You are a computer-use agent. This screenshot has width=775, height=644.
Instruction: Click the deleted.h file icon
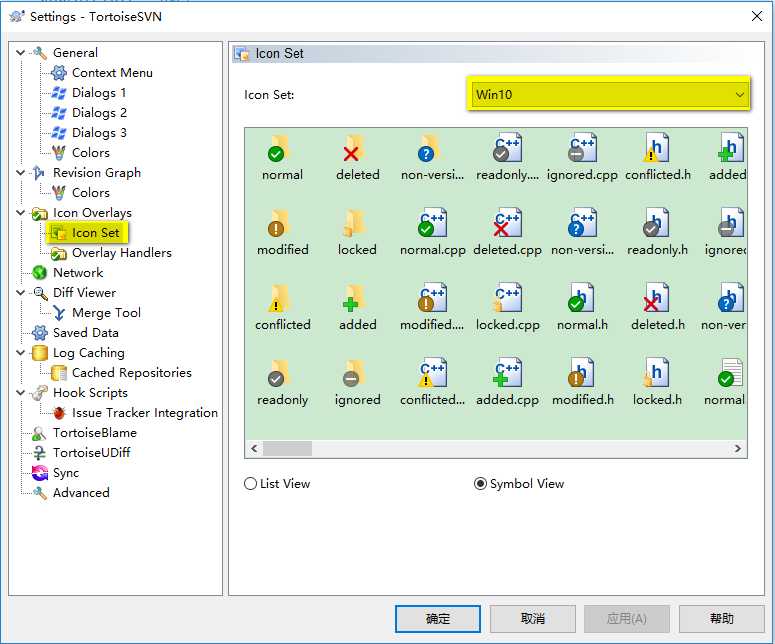pyautogui.click(x=657, y=298)
